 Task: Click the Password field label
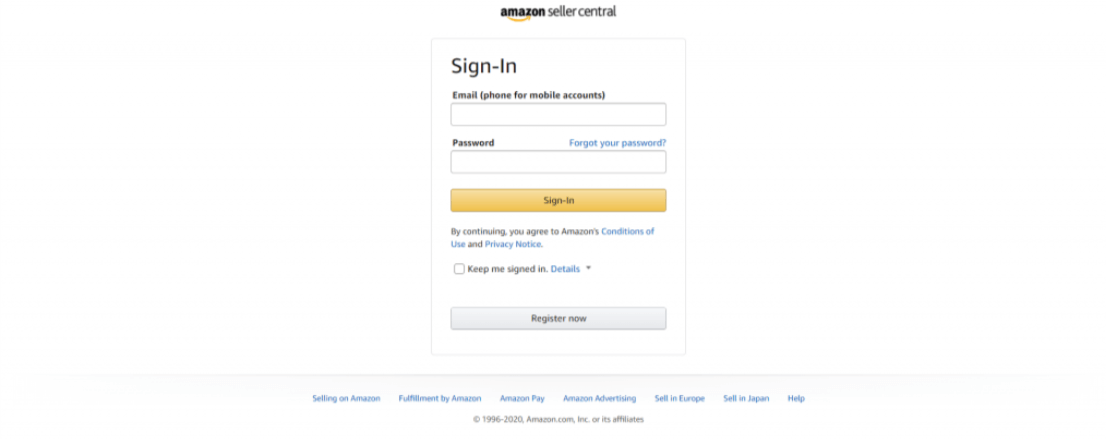click(x=473, y=143)
